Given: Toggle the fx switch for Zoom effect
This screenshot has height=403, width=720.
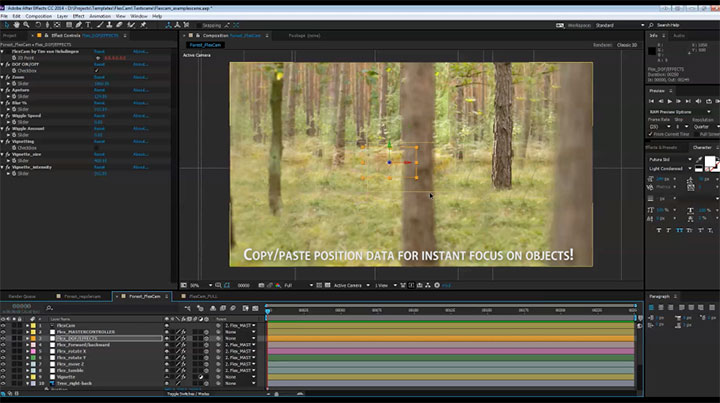Looking at the screenshot, I should tap(8, 77).
